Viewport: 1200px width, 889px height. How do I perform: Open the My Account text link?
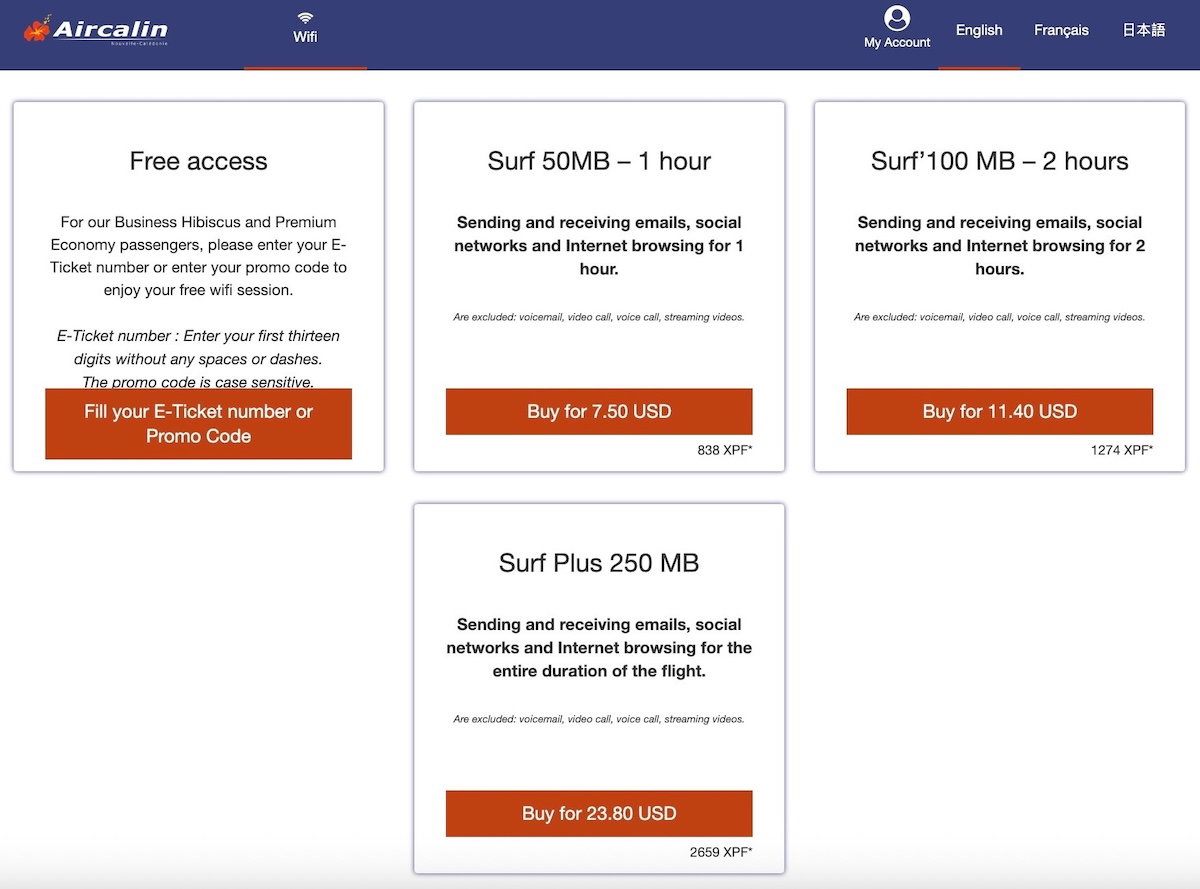pyautogui.click(x=897, y=43)
